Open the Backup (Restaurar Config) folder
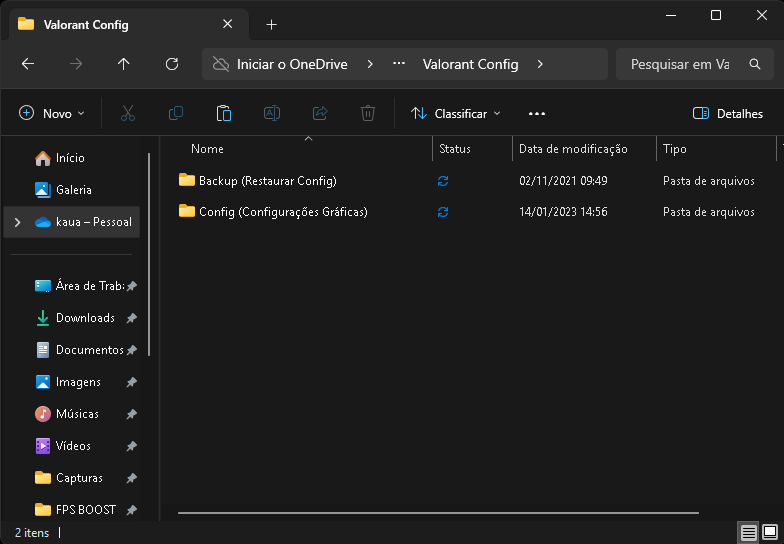This screenshot has height=544, width=784. pyautogui.click(x=267, y=181)
